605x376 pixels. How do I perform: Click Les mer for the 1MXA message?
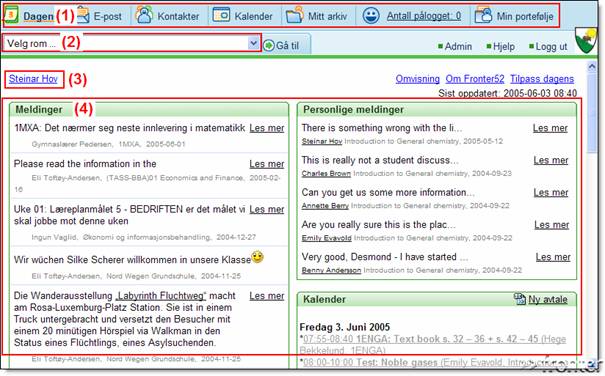[x=267, y=128]
